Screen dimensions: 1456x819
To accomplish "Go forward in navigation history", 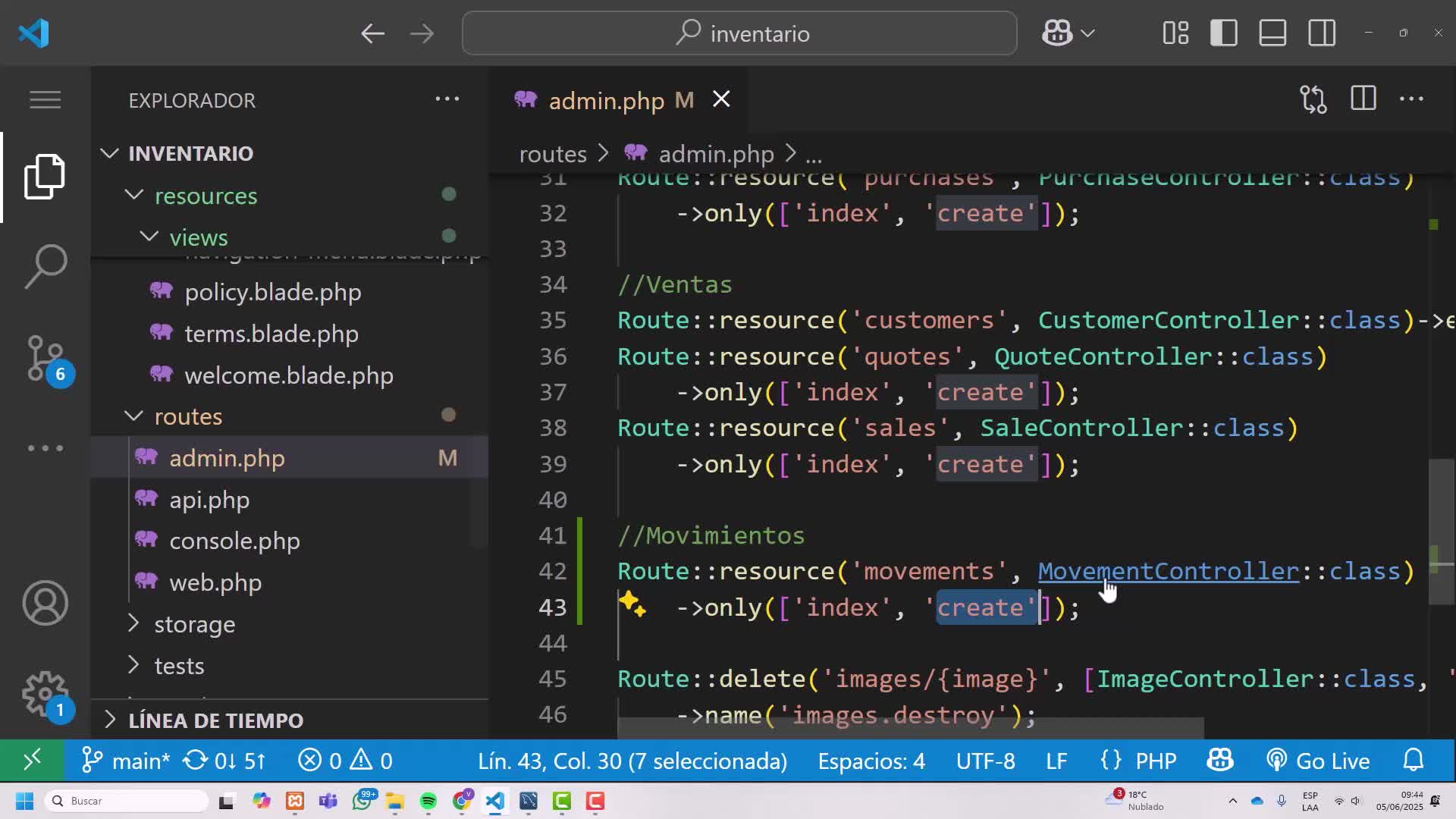I will (x=422, y=33).
